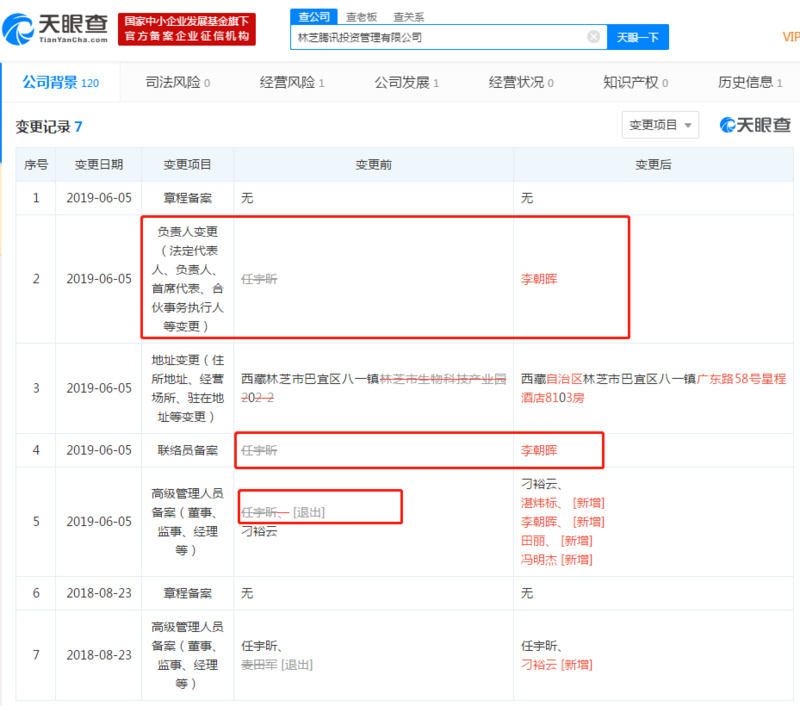Image resolution: width=800 pixels, height=706 pixels.
Task: Open the 司法风险 tab
Action: (177, 83)
